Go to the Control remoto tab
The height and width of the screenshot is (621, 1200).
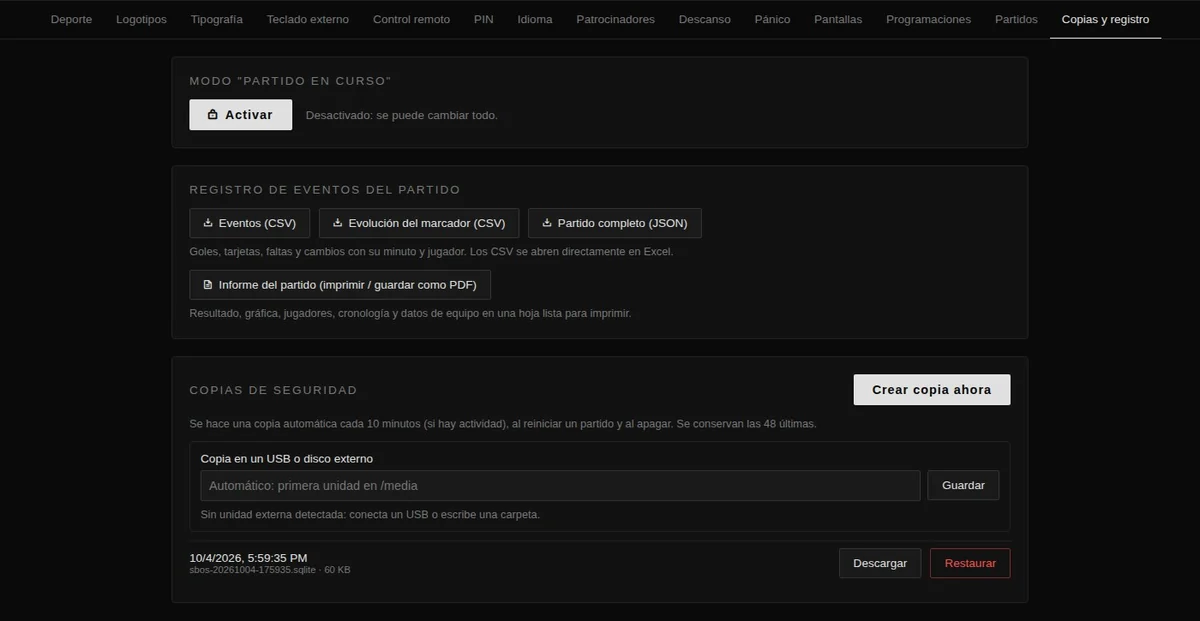point(411,19)
